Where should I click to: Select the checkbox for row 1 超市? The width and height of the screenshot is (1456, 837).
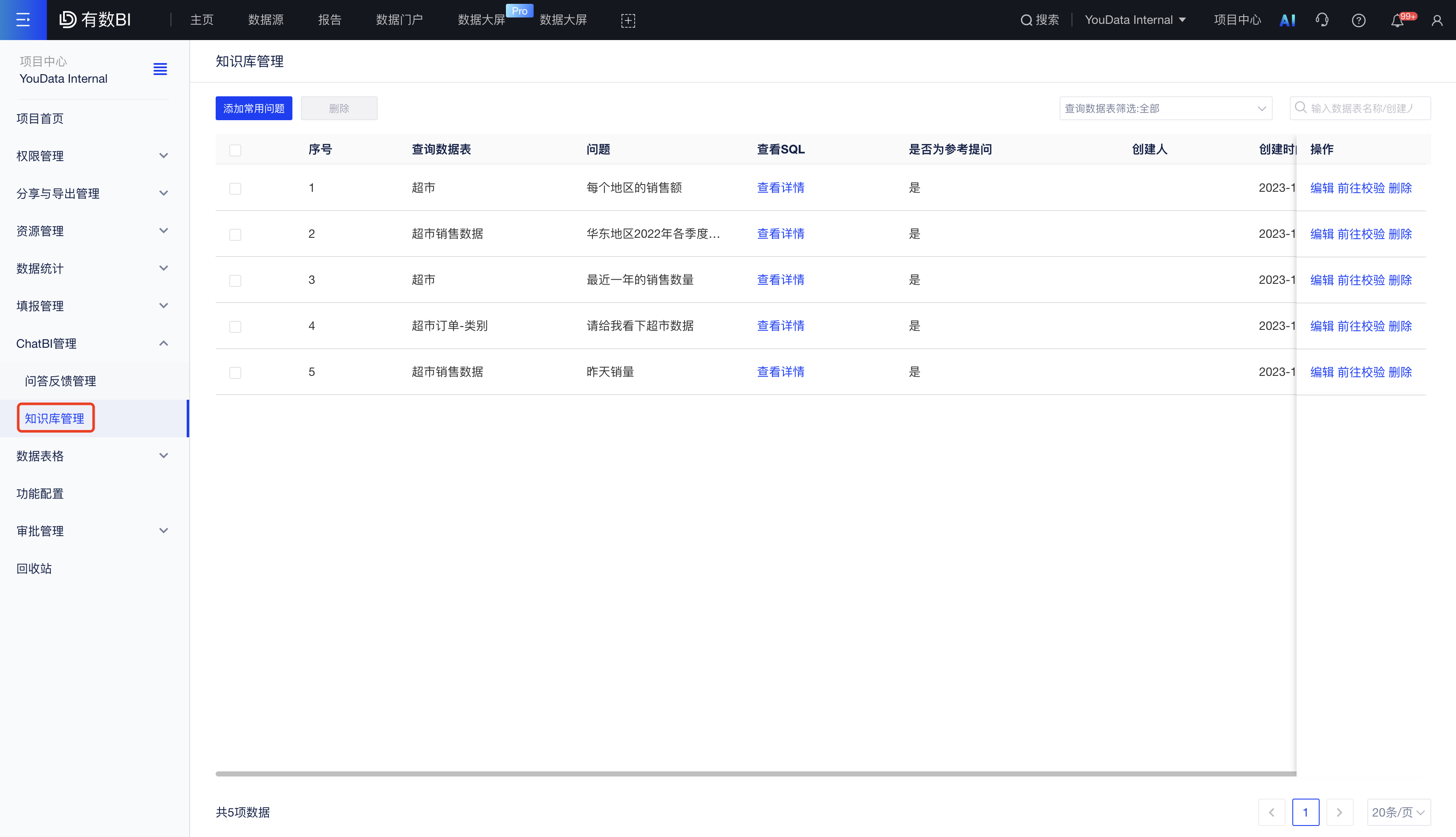[235, 188]
